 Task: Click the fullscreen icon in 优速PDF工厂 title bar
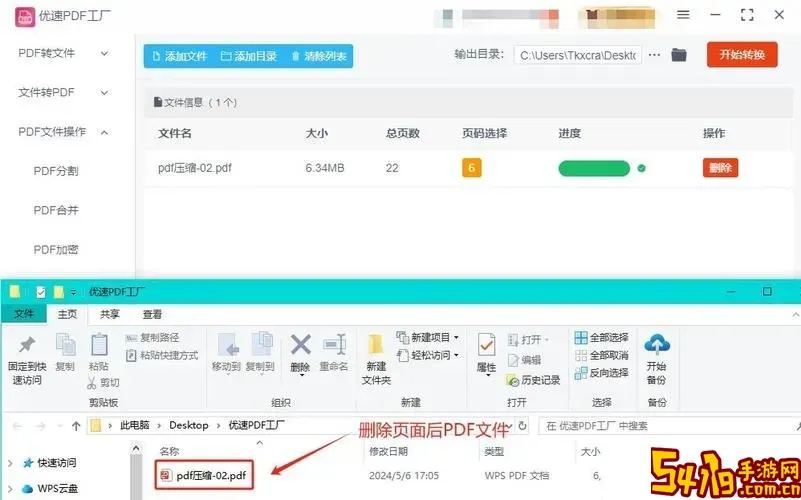point(747,15)
